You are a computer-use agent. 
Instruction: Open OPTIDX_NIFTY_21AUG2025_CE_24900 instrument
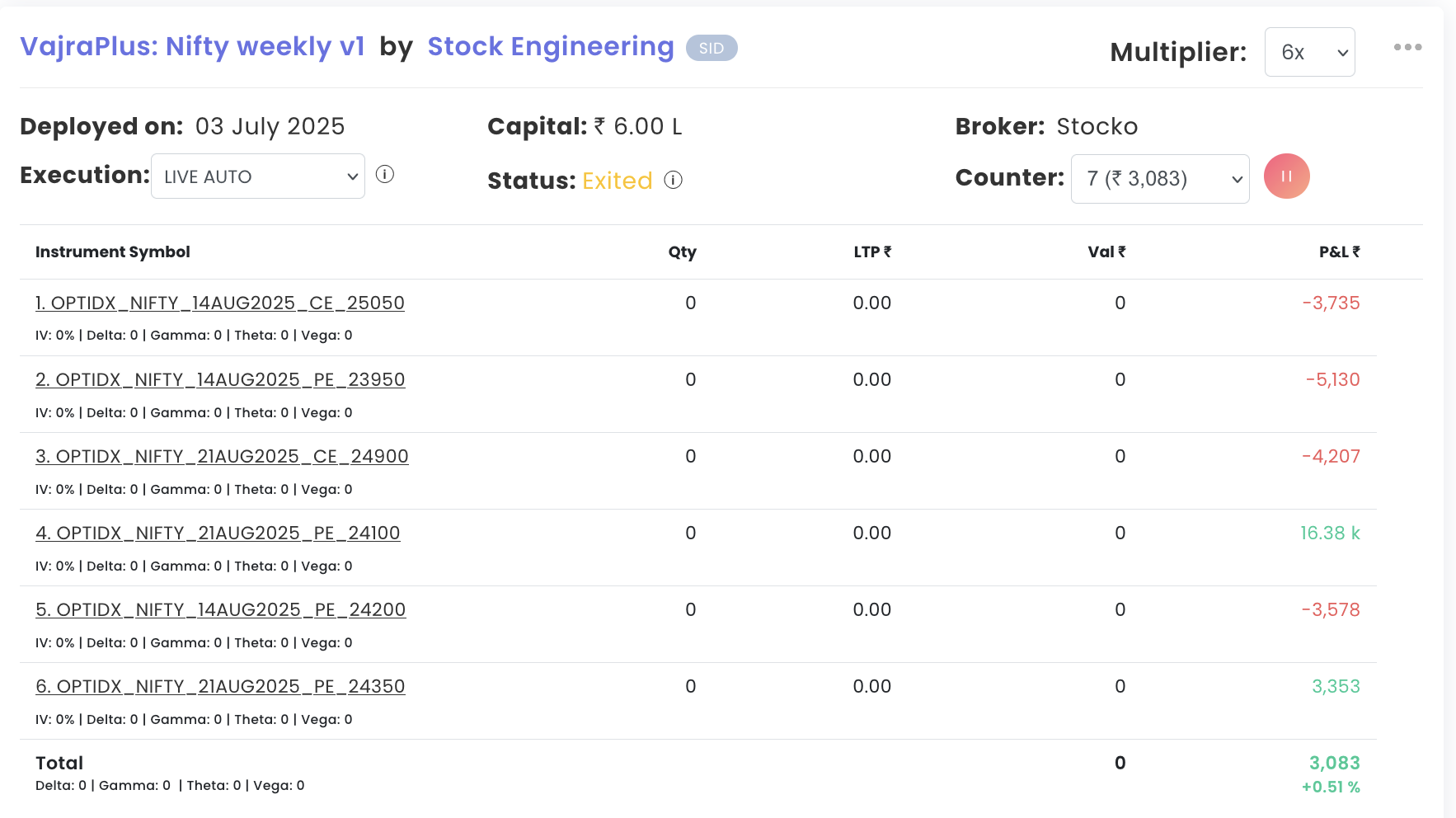tap(222, 457)
